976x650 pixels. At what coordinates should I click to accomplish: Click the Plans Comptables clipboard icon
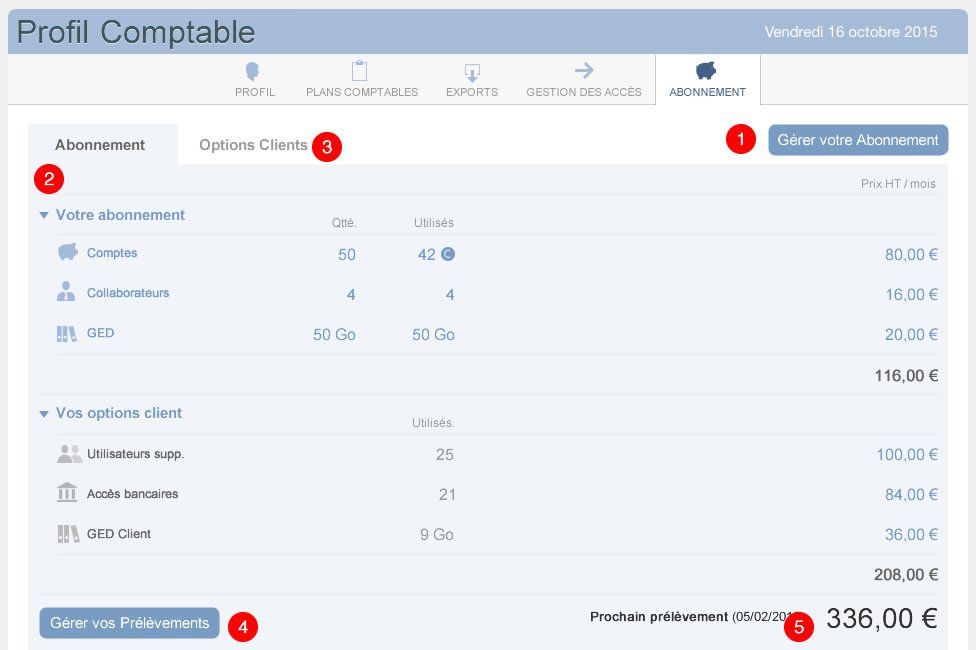tap(360, 71)
